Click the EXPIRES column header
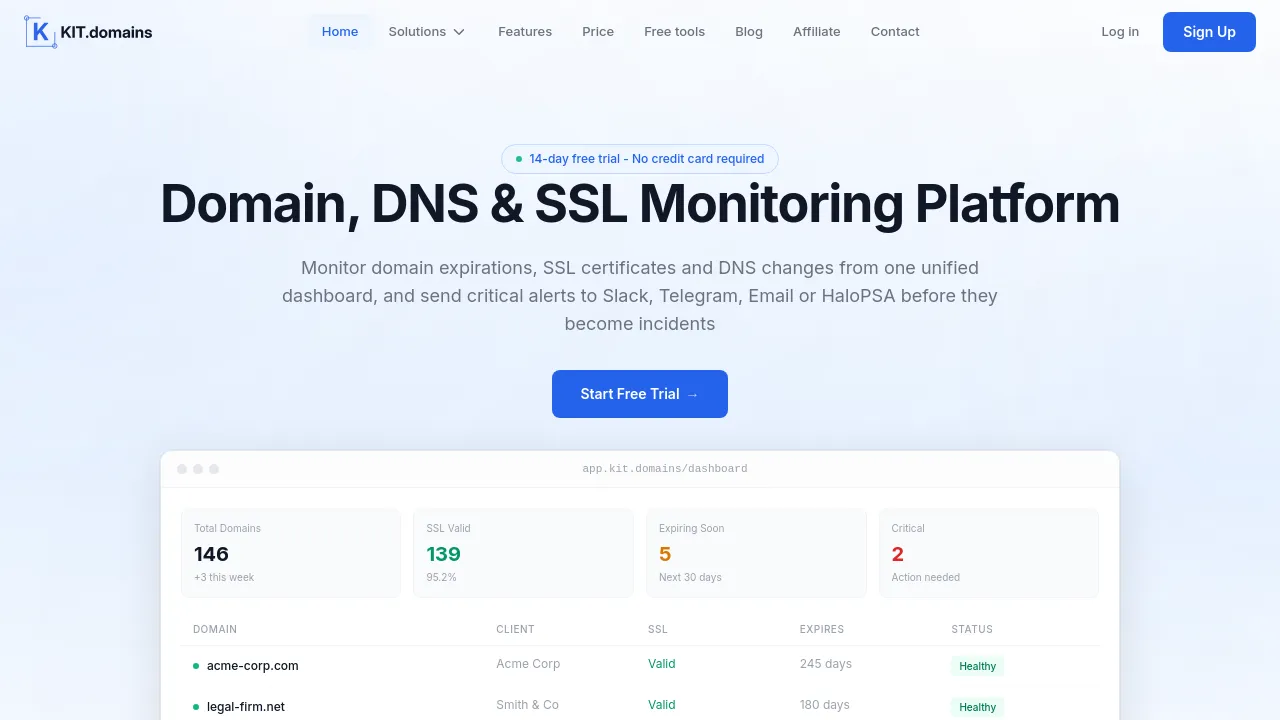1280x720 pixels. [822, 630]
